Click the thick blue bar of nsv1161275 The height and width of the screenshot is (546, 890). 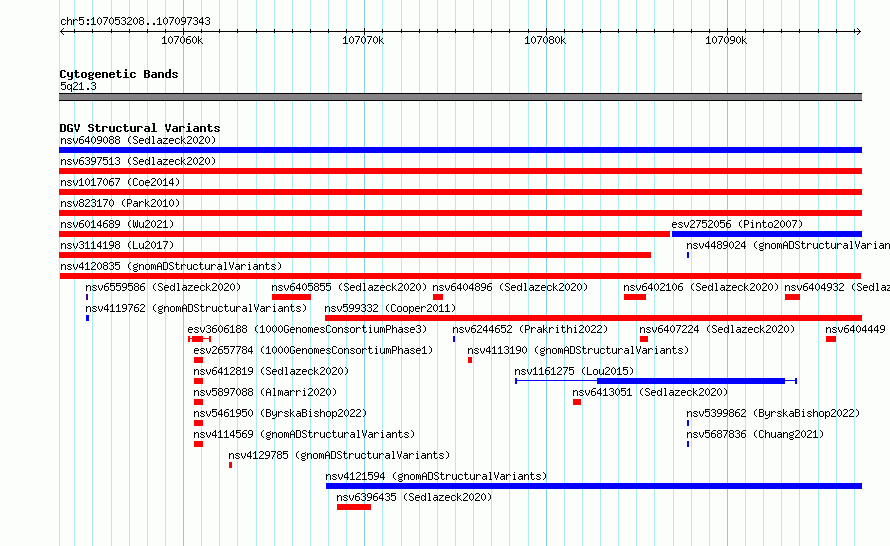[x=691, y=381]
